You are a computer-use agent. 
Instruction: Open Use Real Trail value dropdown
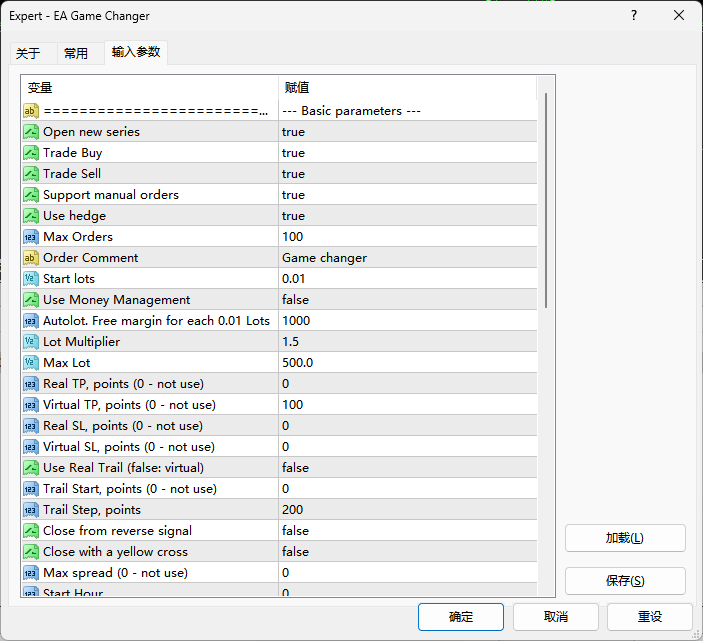tap(407, 468)
